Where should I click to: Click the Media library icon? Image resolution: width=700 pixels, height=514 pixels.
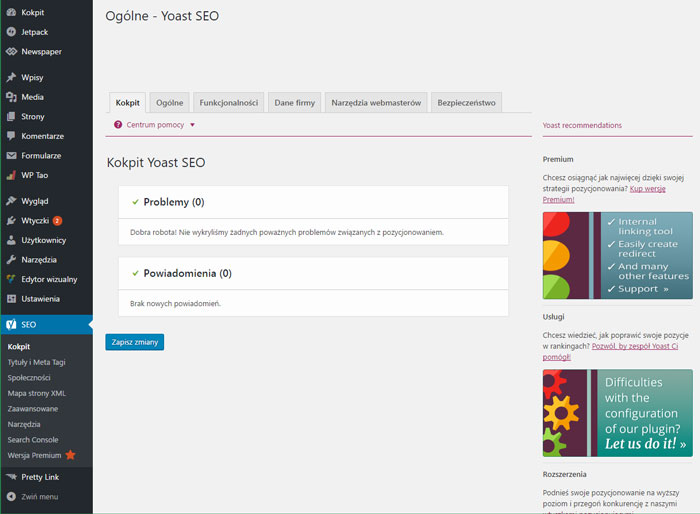click(11, 97)
